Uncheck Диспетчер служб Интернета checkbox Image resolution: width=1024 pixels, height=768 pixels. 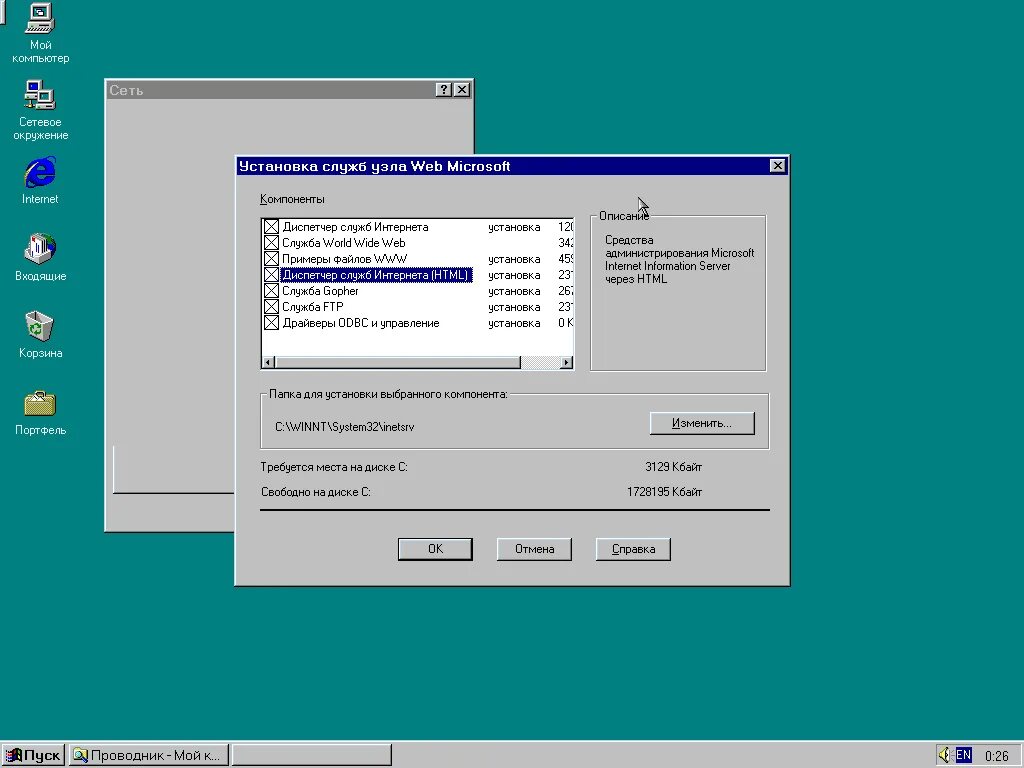(271, 227)
